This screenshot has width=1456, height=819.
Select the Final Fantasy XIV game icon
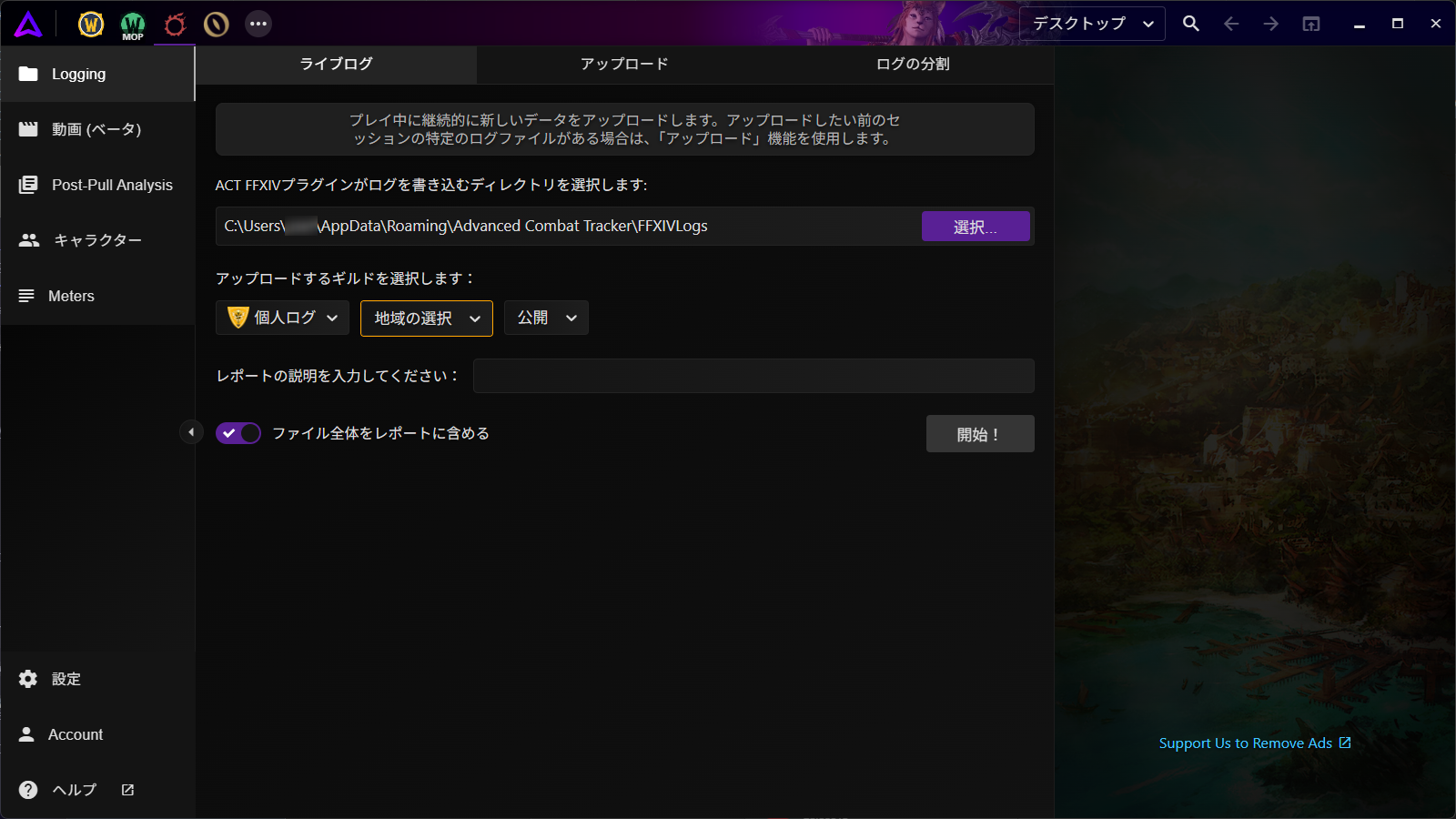pos(175,25)
